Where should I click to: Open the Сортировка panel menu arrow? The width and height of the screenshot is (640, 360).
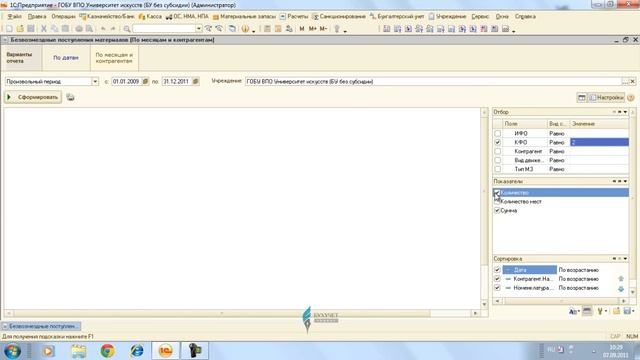[625, 259]
